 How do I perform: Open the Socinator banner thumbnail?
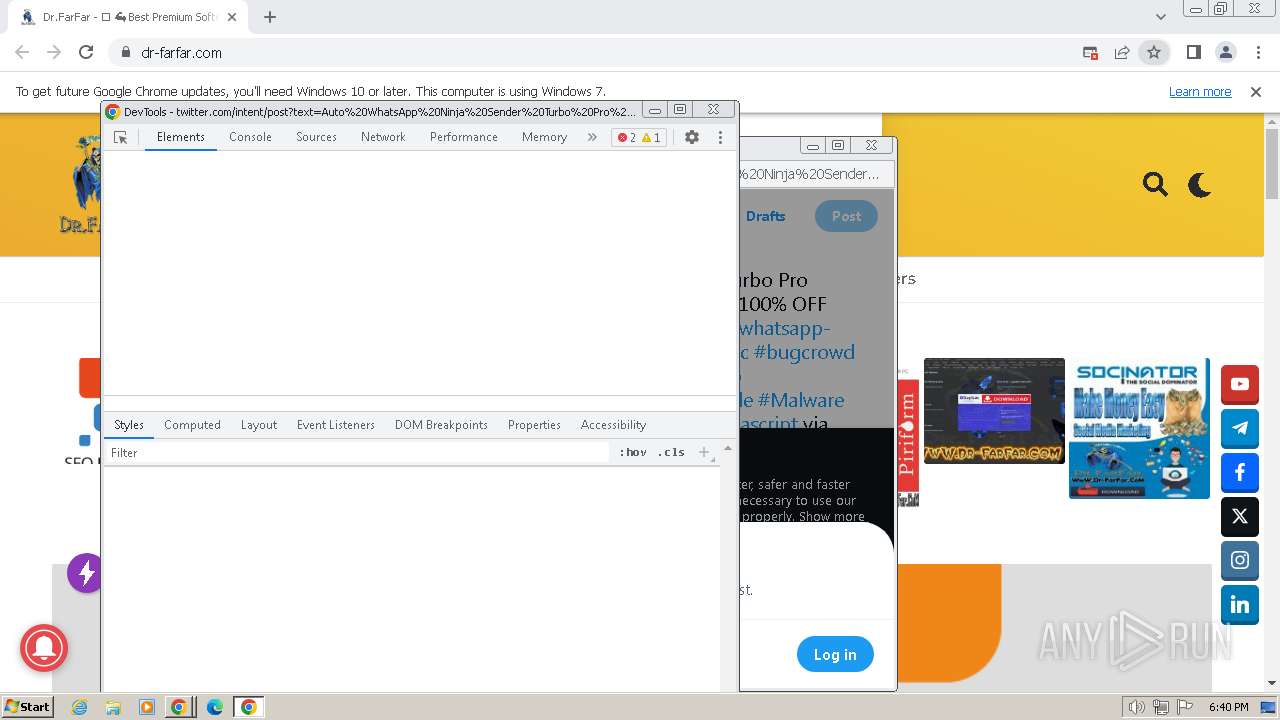pyautogui.click(x=1139, y=428)
